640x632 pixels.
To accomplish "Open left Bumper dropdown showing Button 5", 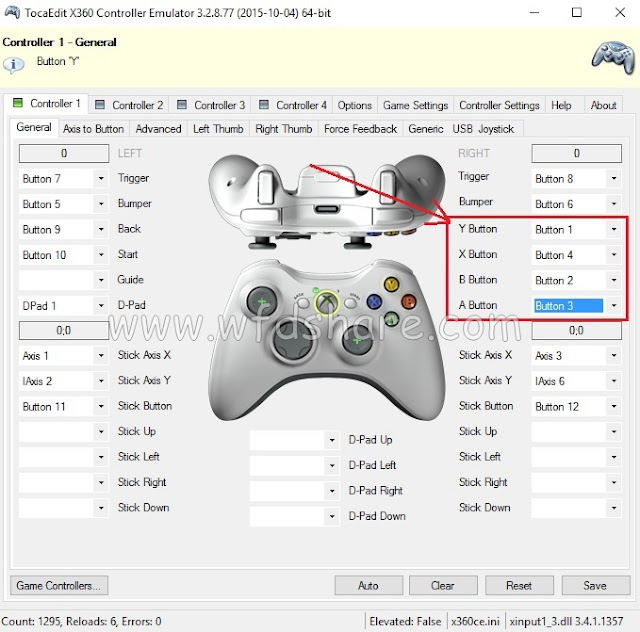I will pos(64,204).
